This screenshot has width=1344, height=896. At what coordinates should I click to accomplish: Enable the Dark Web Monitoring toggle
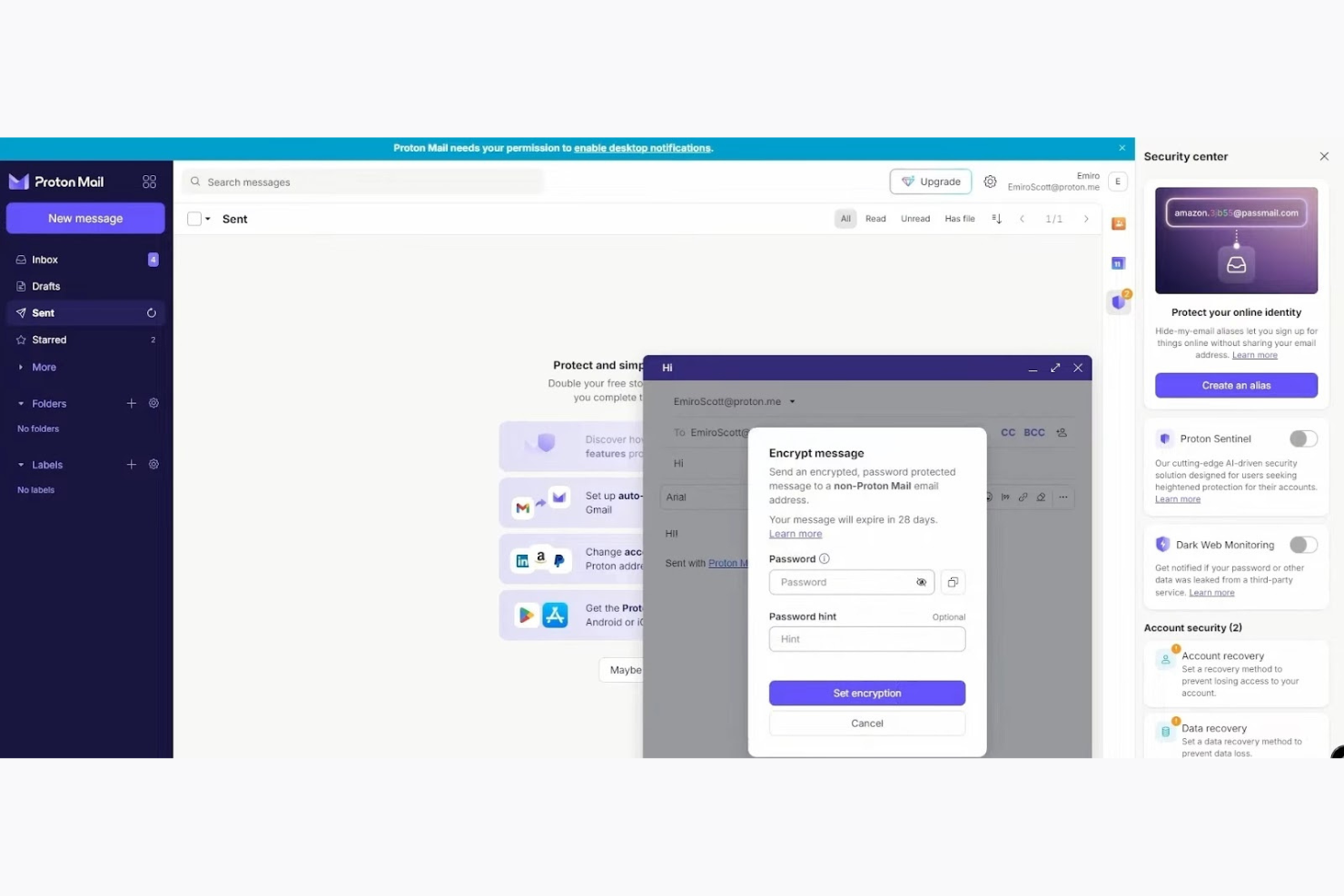click(1303, 545)
